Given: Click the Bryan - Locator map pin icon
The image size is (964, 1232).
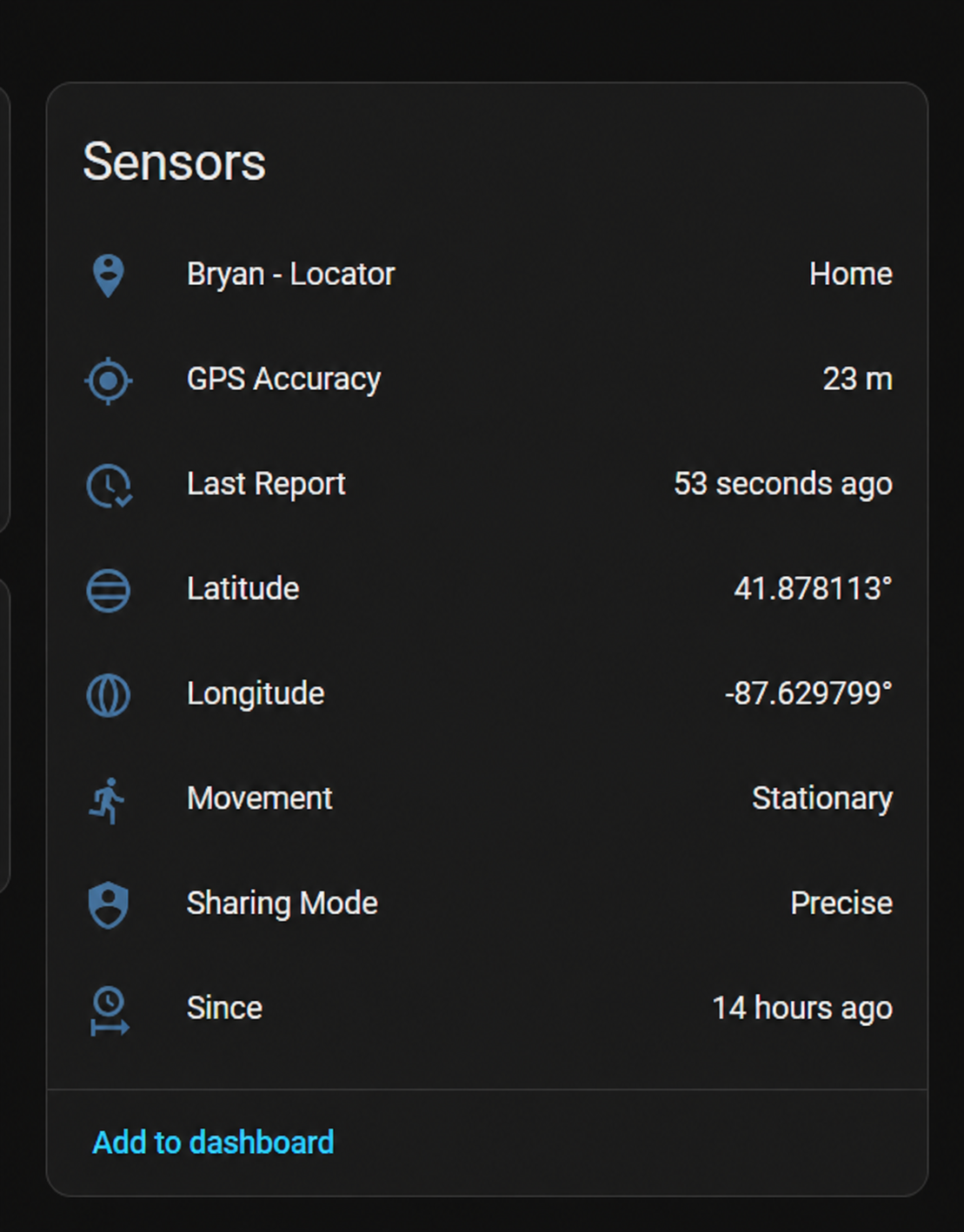Looking at the screenshot, I should click(108, 275).
